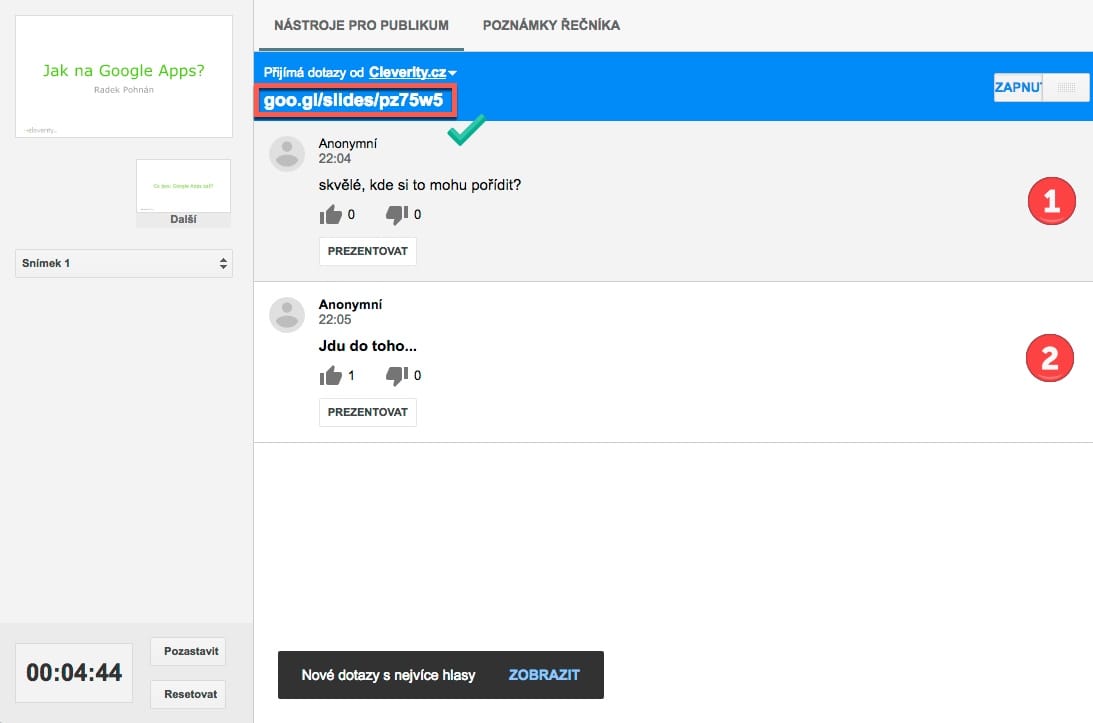Viewport: 1093px width, 723px height.
Task: Select the Nástroje pro publikum tab
Action: point(361,25)
